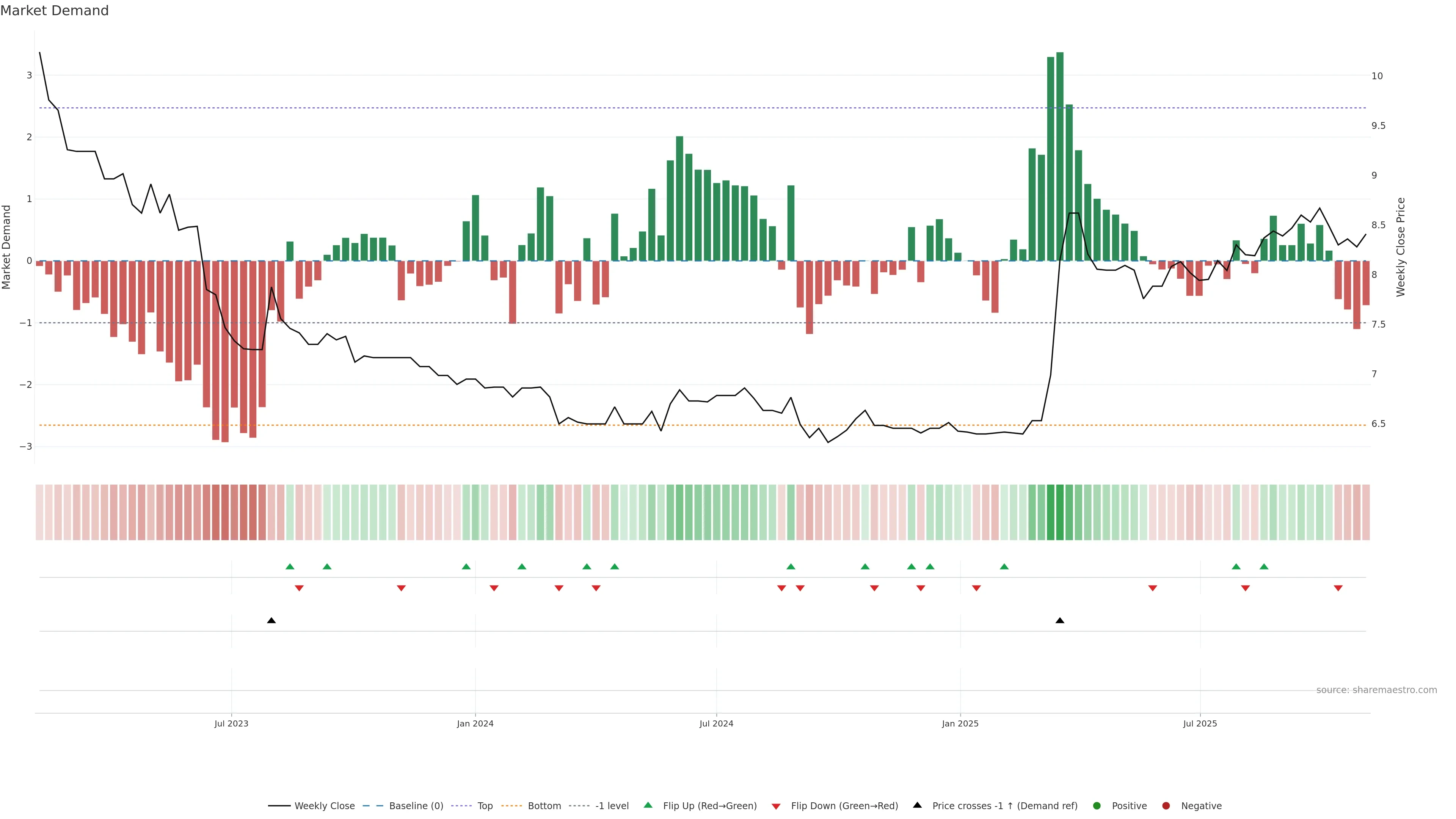
Task: Click black price-cross triangle marker near Jul 2023
Action: [271, 621]
